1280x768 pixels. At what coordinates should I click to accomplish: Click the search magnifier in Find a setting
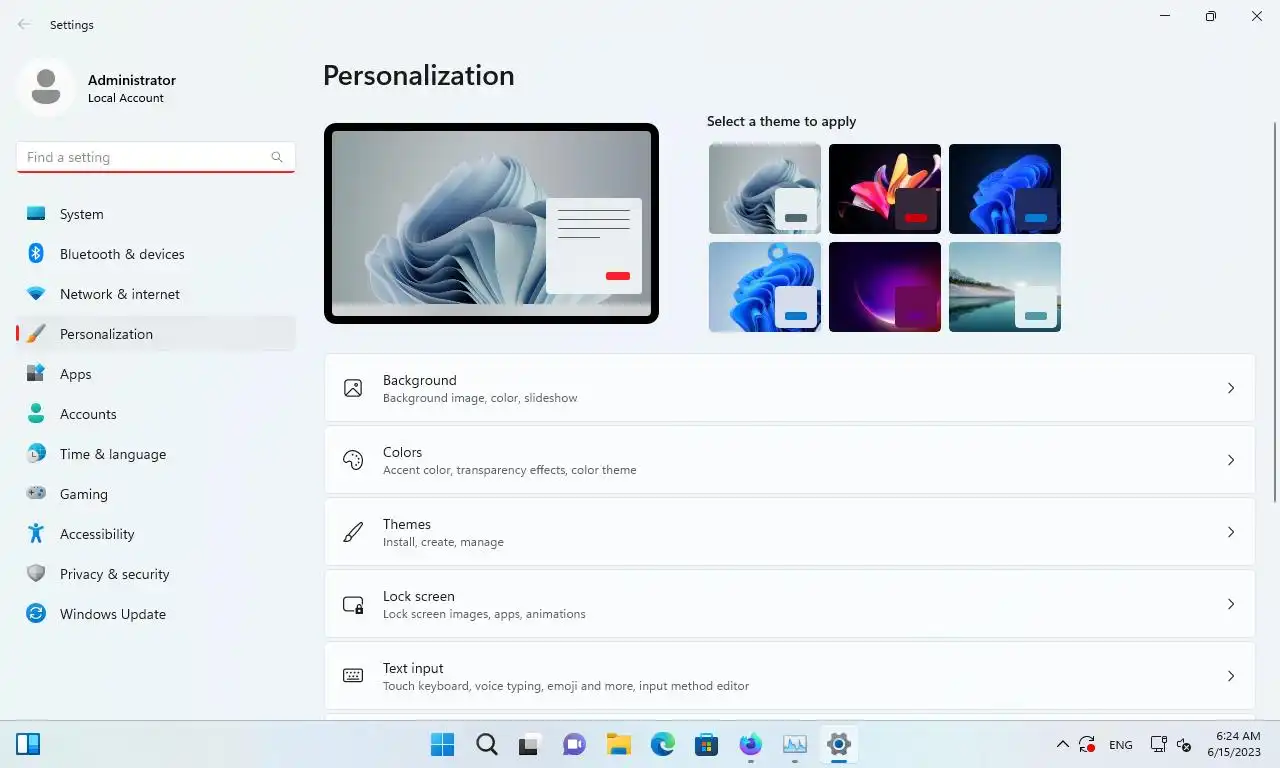277,157
